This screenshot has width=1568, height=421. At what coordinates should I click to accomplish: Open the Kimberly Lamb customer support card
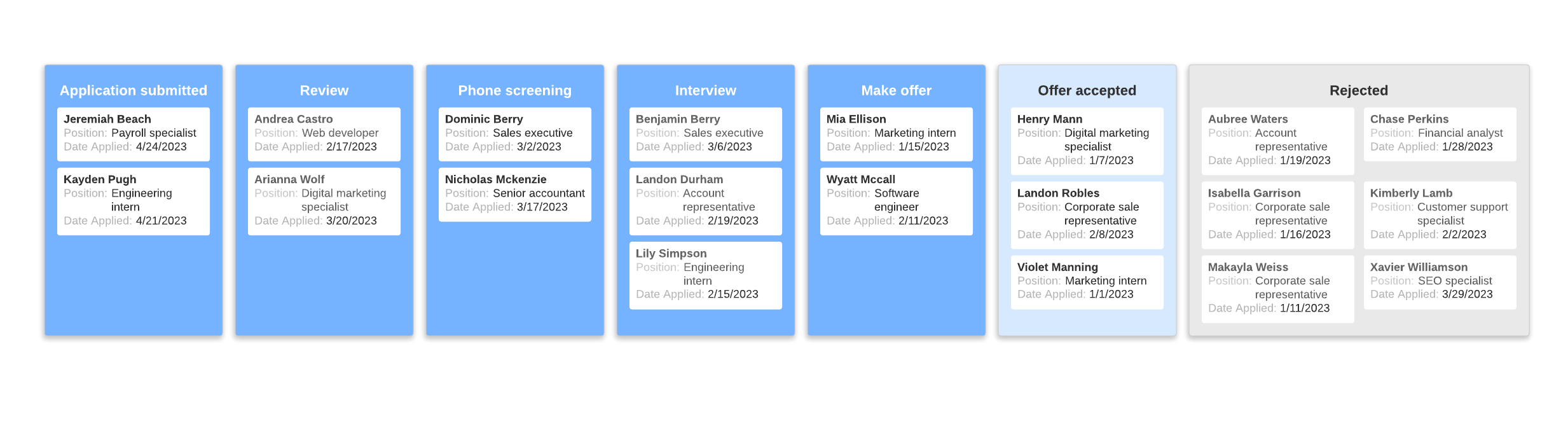[x=1440, y=214]
